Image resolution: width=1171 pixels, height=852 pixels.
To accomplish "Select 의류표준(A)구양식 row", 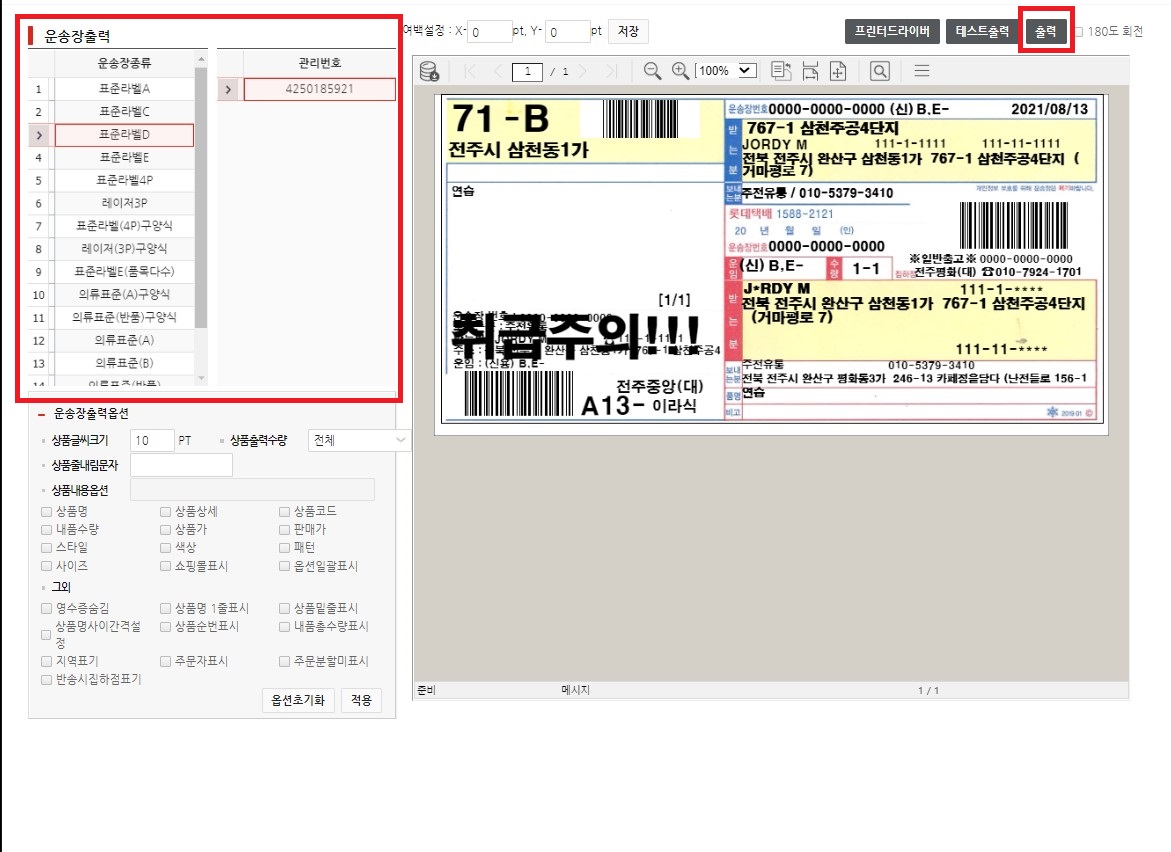I will click(124, 295).
